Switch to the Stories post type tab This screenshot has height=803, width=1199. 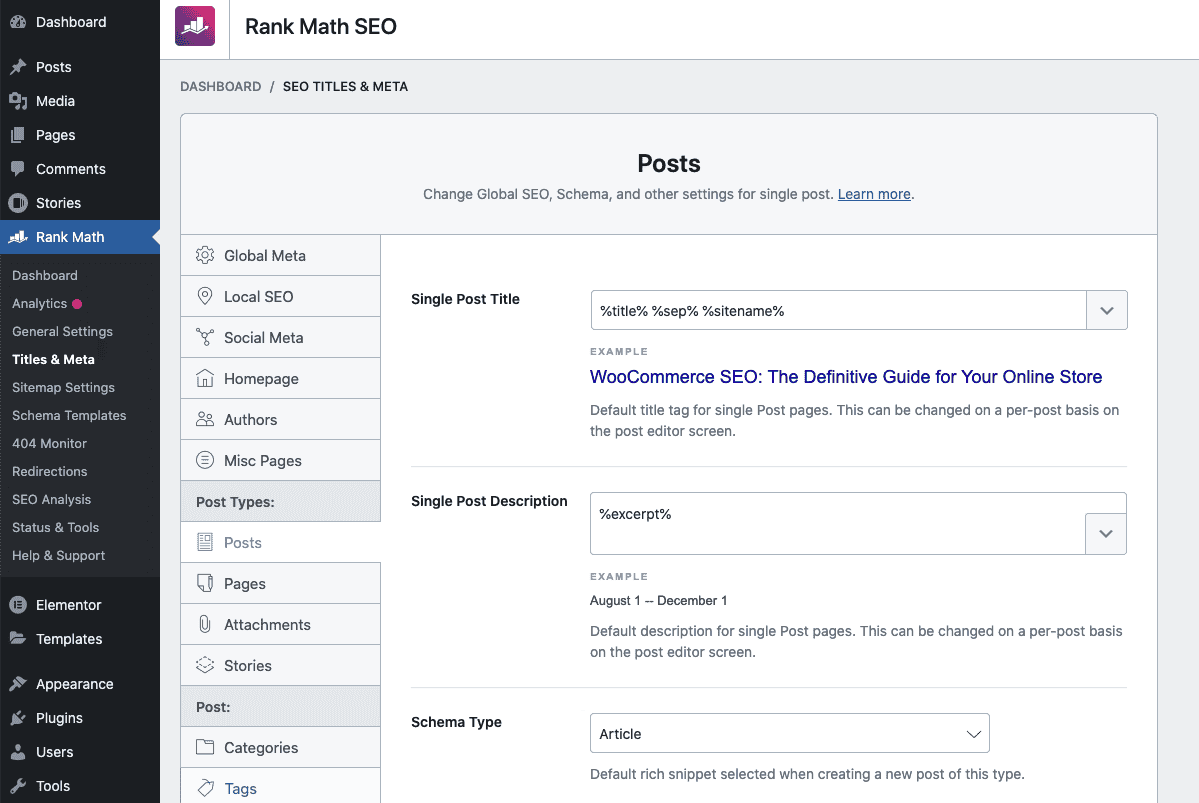click(x=247, y=665)
